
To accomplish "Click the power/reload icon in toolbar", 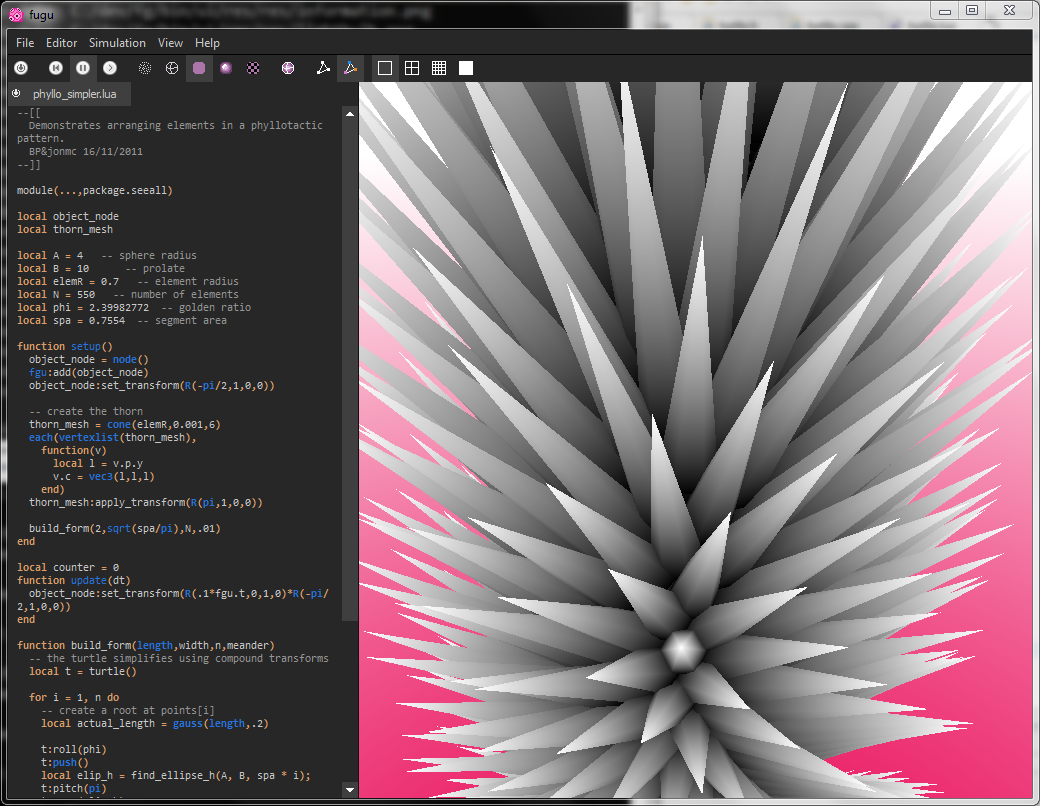I will coord(20,68).
